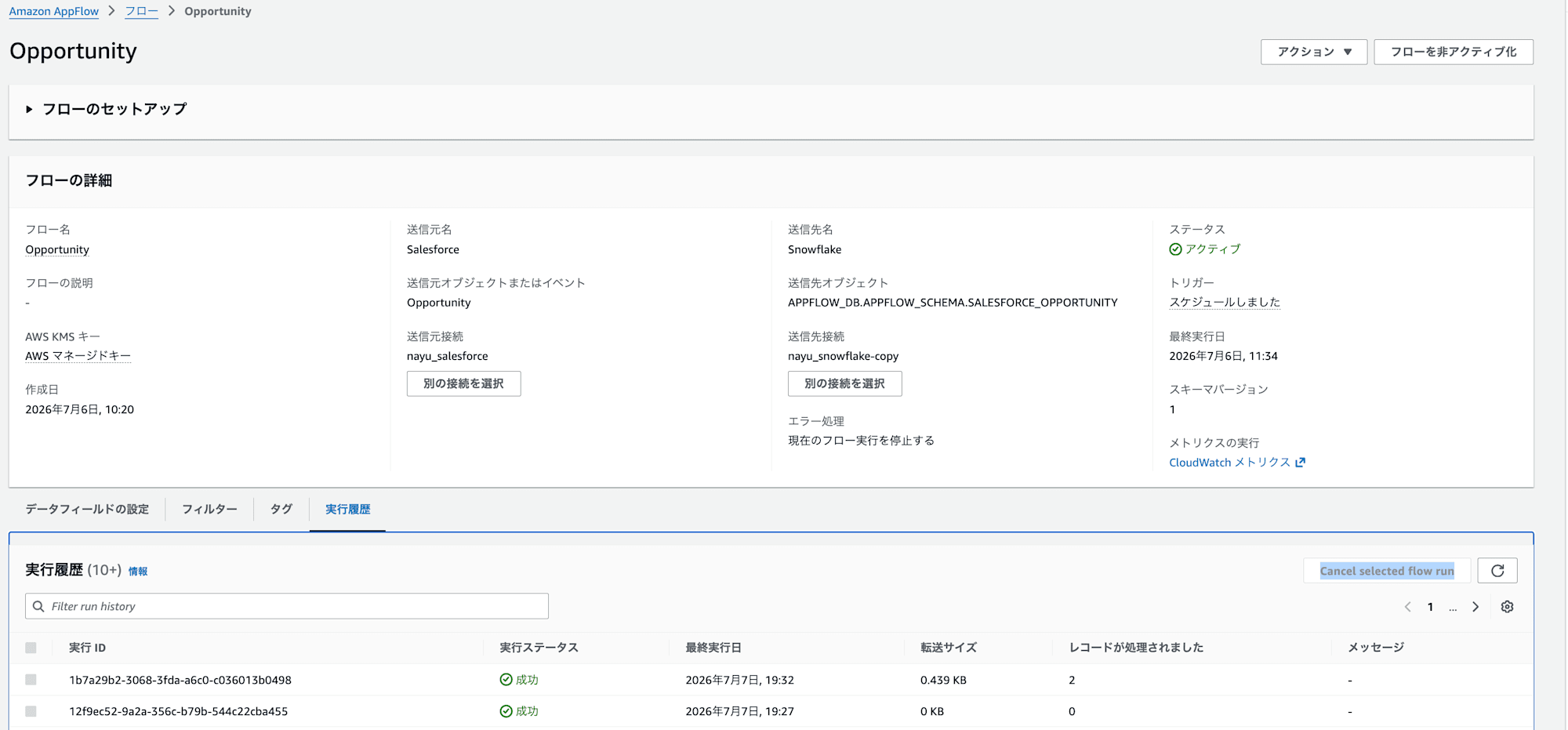
Task: Click AWS マネージドキー value
Action: [78, 356]
